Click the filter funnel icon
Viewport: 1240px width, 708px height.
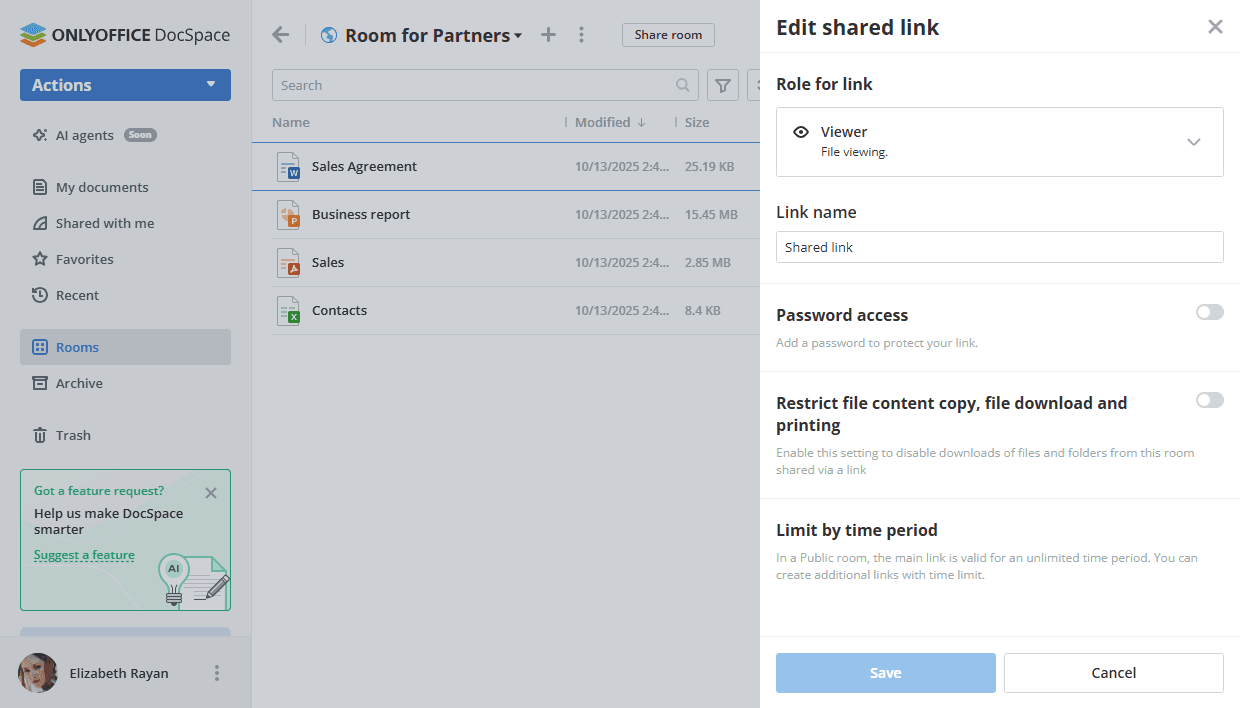click(723, 86)
